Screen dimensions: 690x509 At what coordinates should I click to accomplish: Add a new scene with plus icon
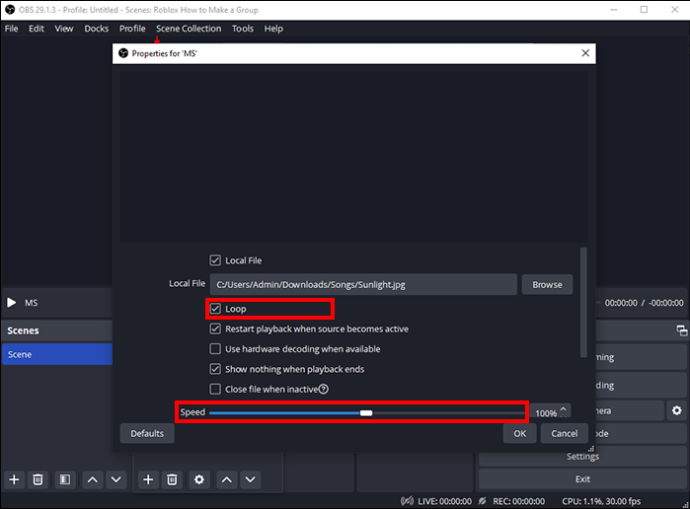pos(14,479)
